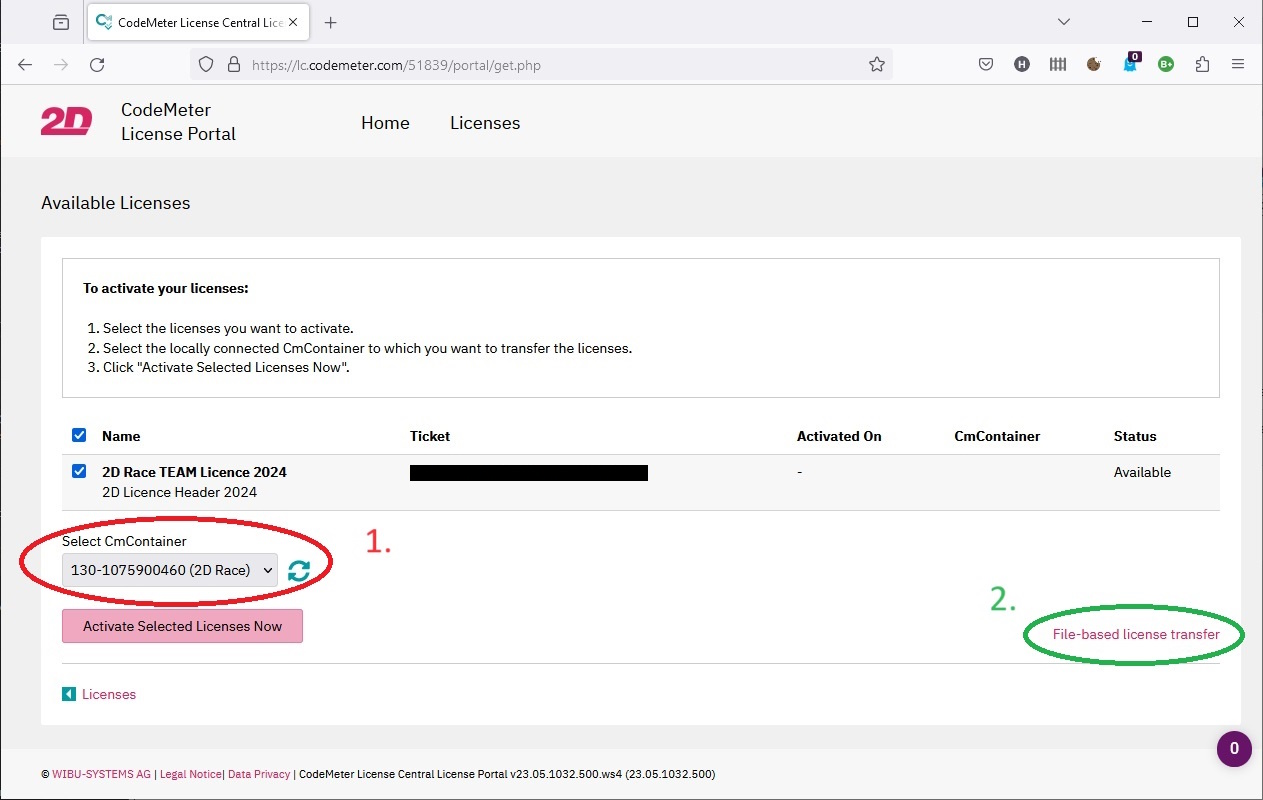The image size is (1263, 800).
Task: Reload the page with browser refresh button
Action: pos(97,64)
